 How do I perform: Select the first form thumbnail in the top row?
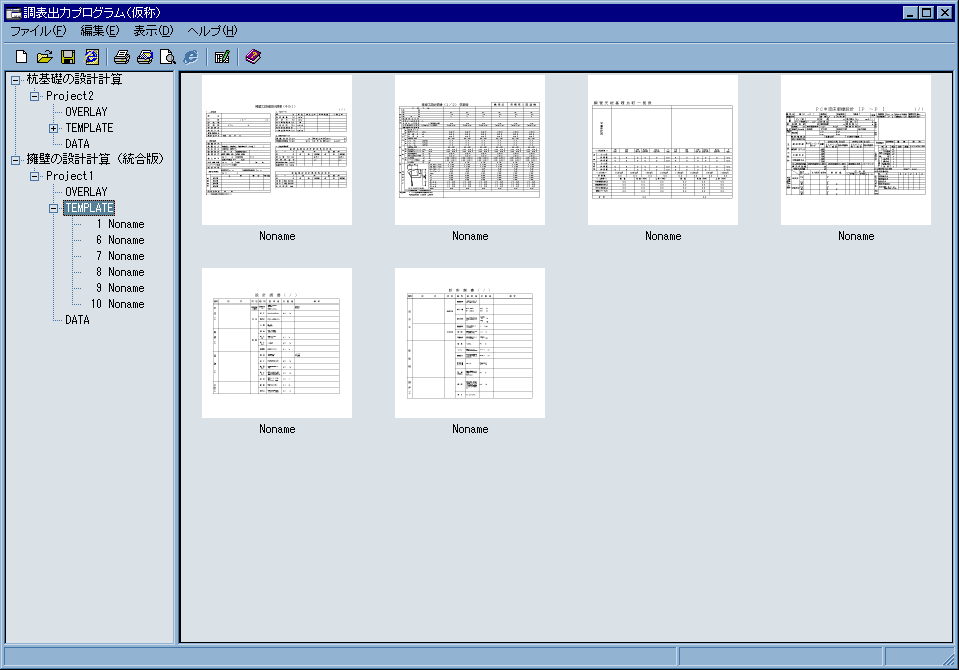(x=277, y=150)
